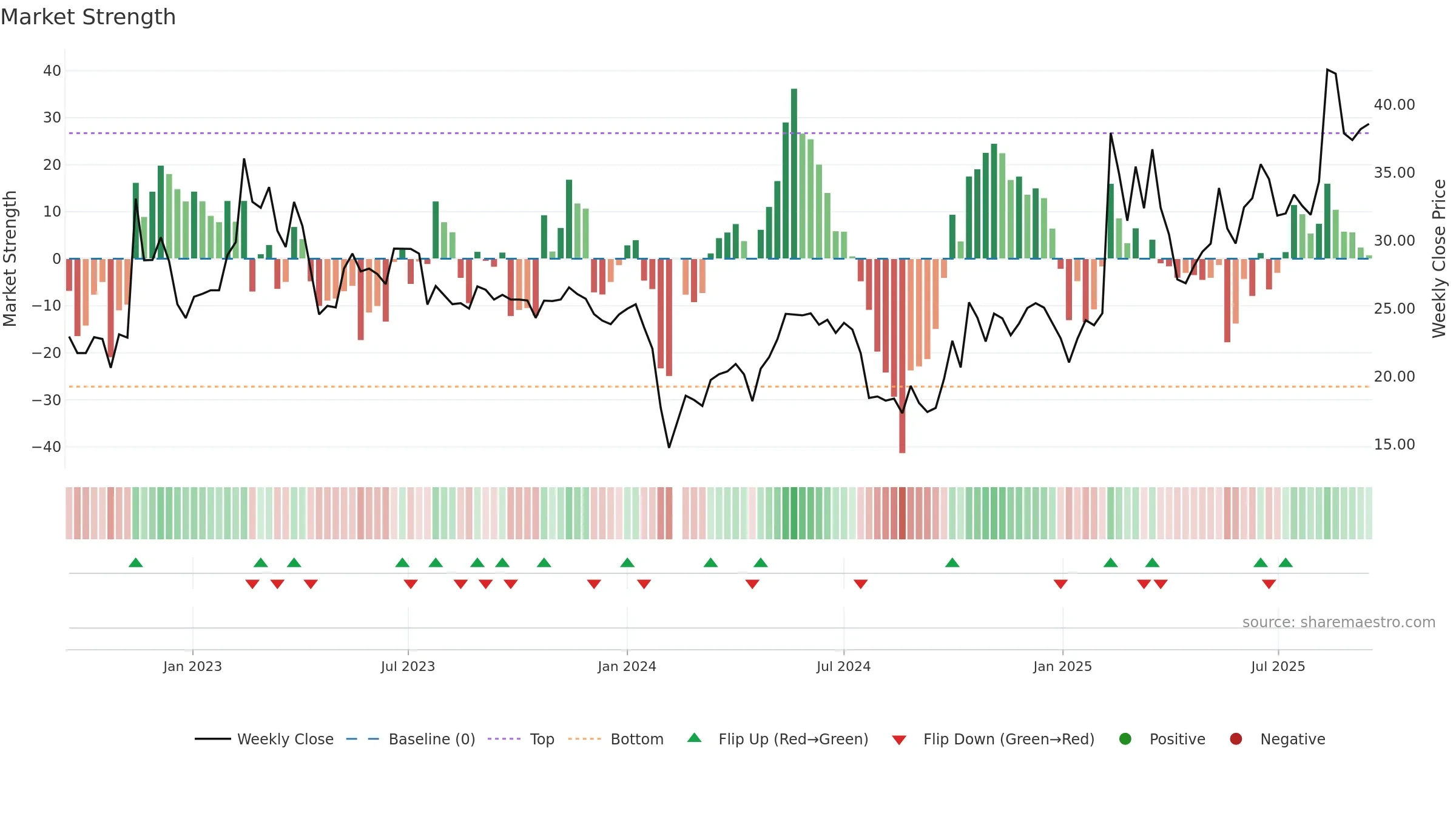
Task: Click the black Weekly Close line sample in legend
Action: coord(213,739)
